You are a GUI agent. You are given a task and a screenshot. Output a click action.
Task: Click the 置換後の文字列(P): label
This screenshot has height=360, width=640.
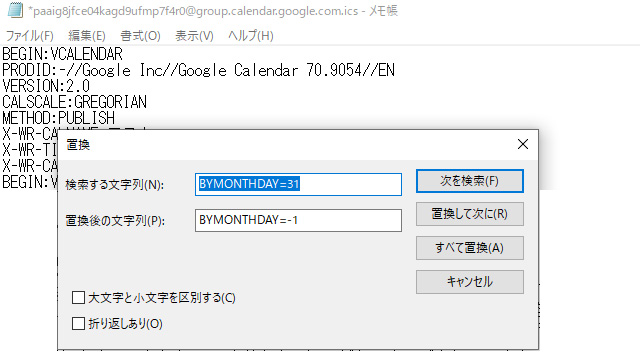tap(115, 221)
